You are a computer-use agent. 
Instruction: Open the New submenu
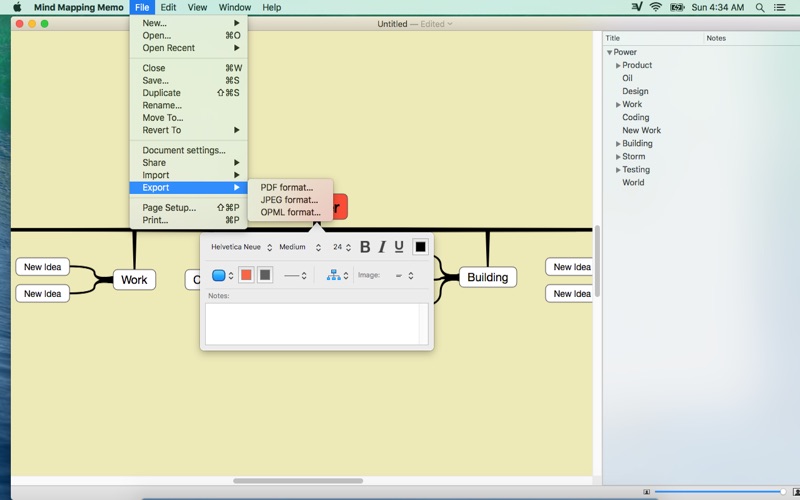[x=188, y=23]
